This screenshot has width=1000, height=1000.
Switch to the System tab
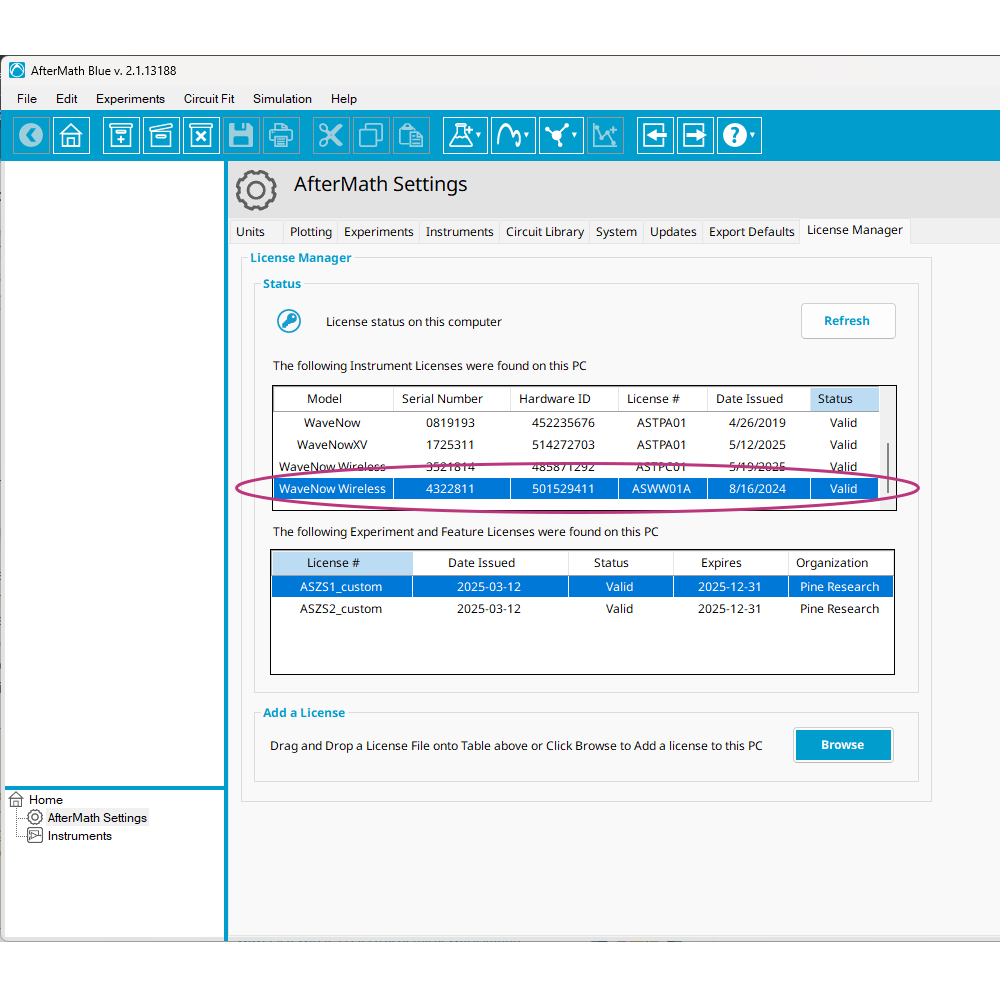(x=616, y=232)
